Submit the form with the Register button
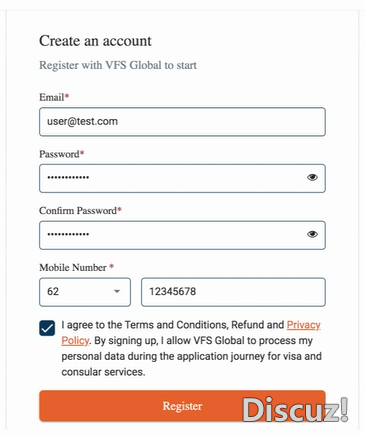The image size is (365, 434). coord(182,406)
